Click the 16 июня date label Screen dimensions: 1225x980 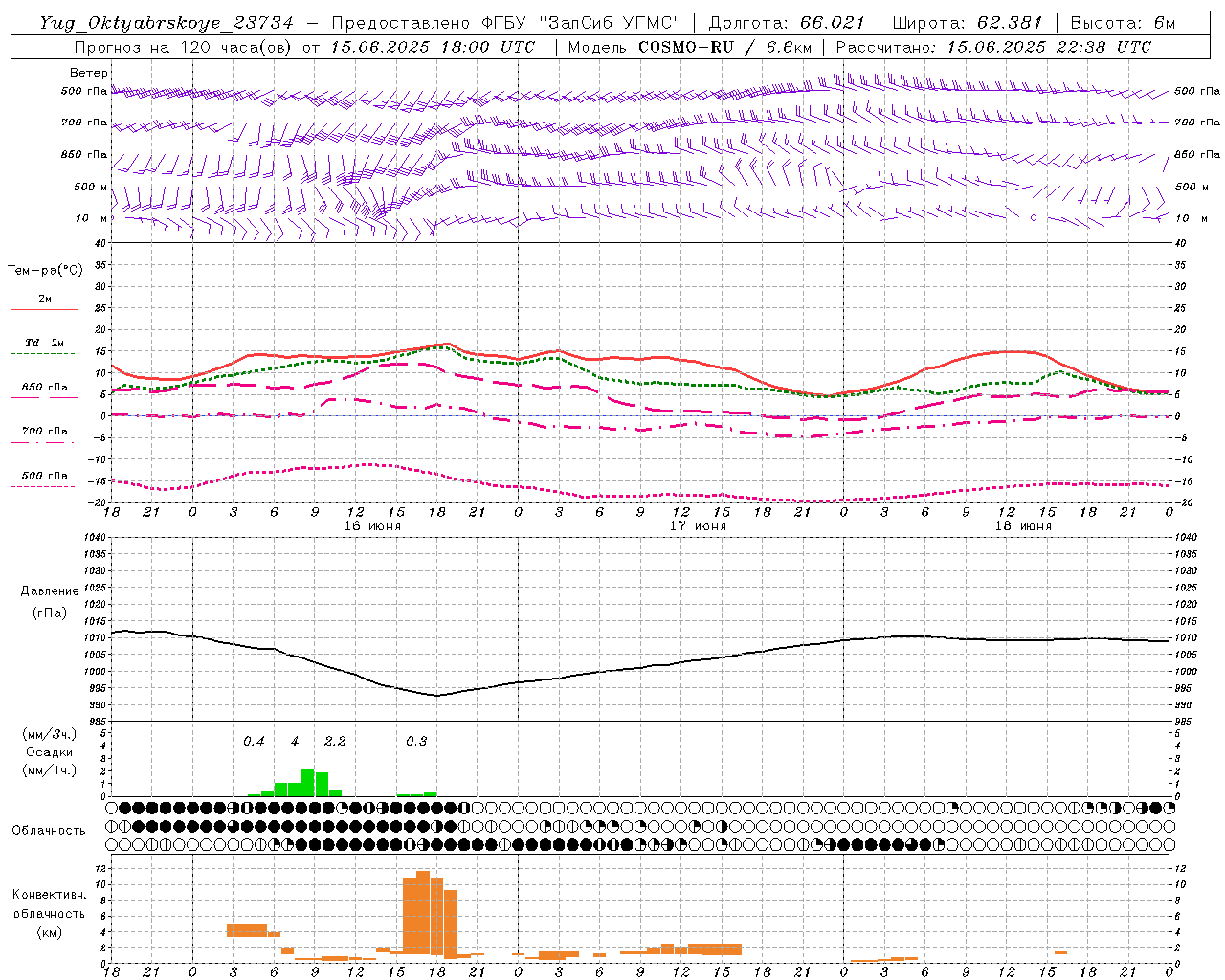pyautogui.click(x=372, y=526)
